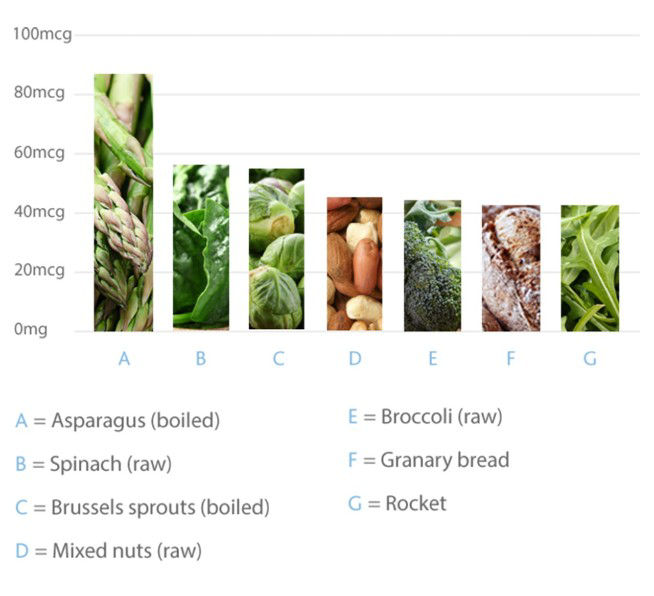Select the Brussels sprouts bar
This screenshot has height=596, width=654.
277,249
